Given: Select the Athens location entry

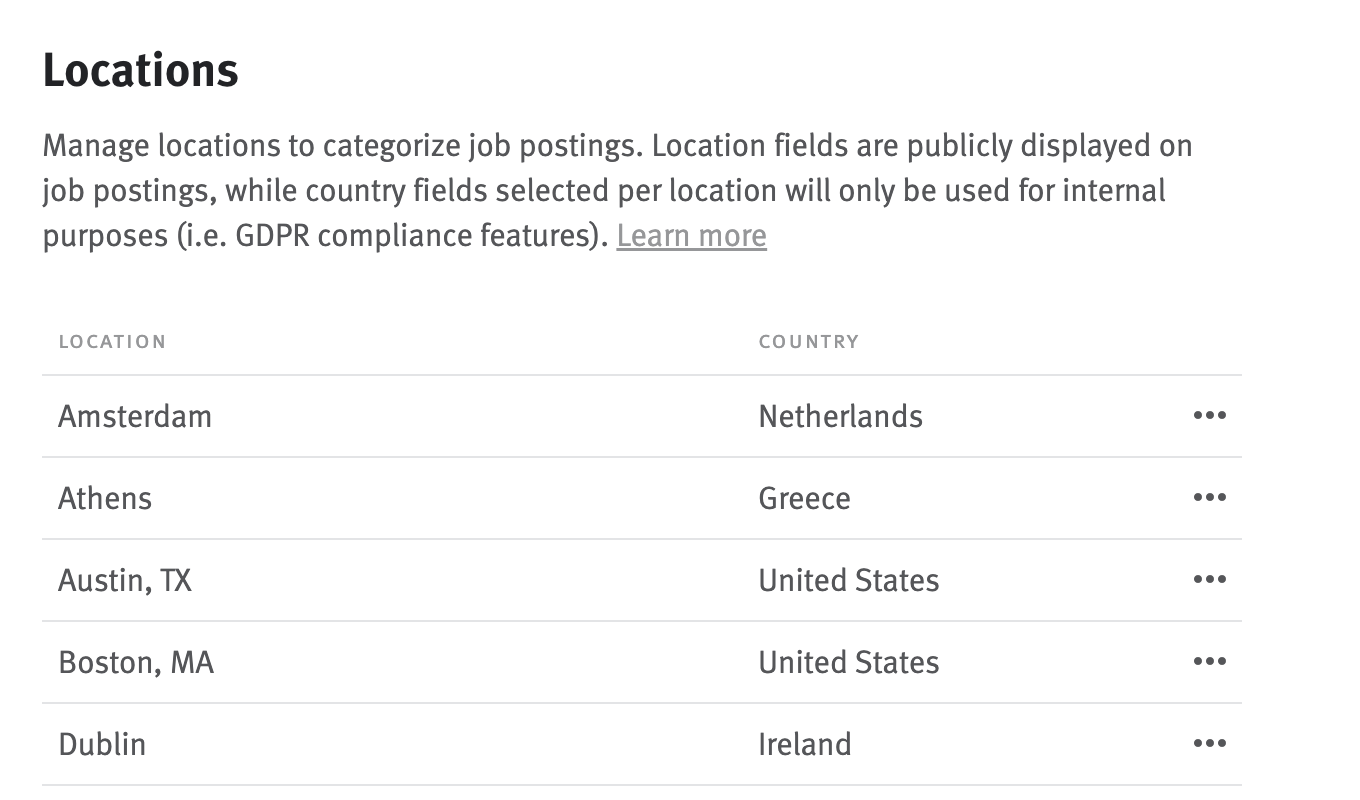Looking at the screenshot, I should 104,498.
